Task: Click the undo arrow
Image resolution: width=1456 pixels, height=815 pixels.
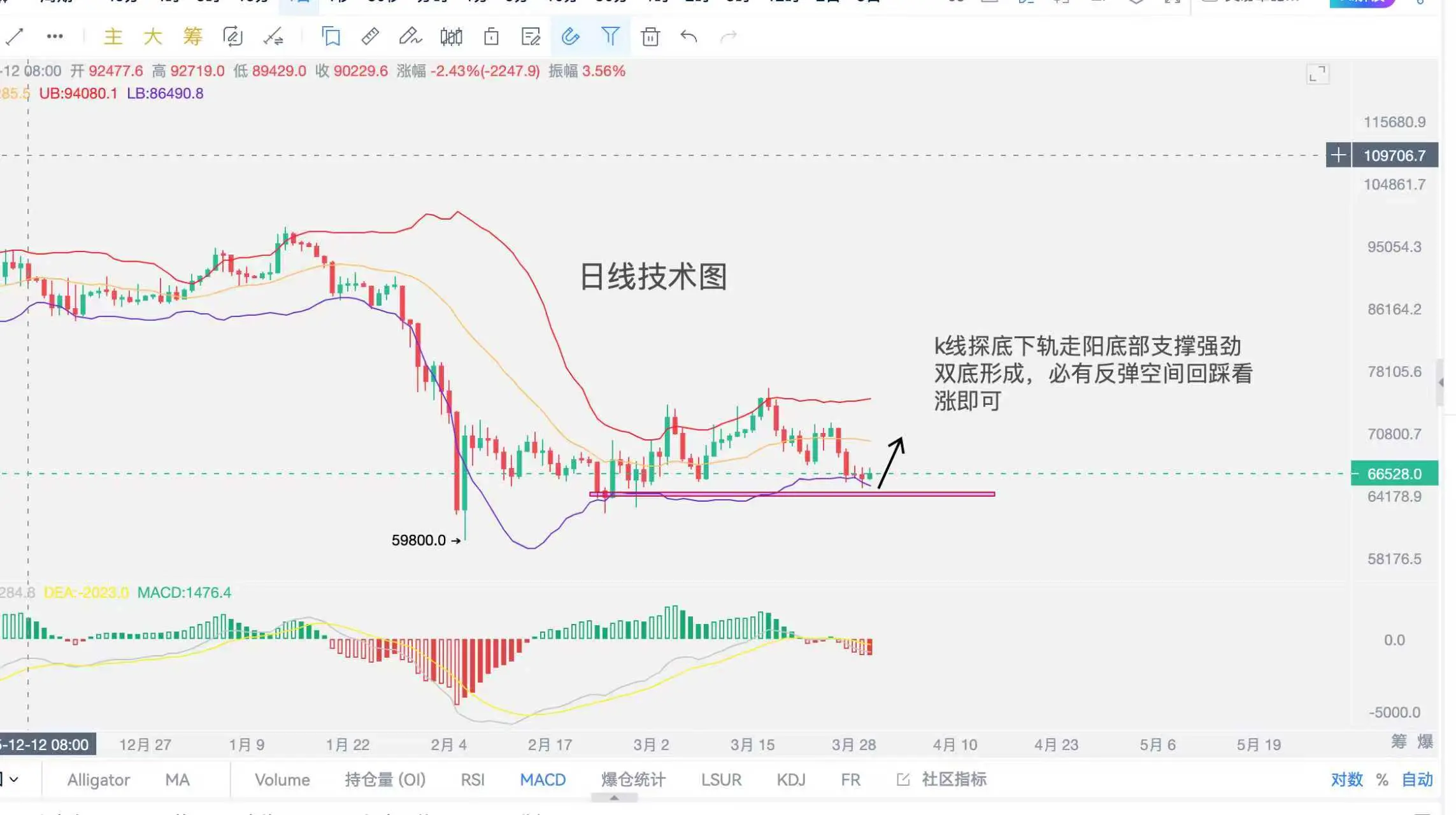Action: [689, 36]
